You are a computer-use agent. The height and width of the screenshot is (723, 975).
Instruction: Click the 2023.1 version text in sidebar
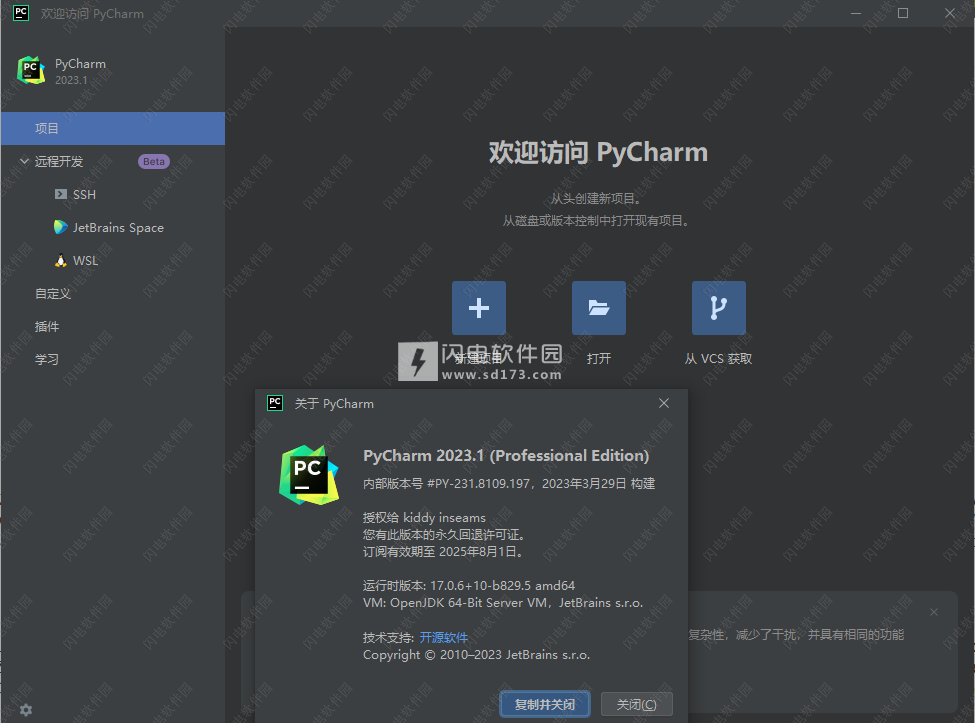pyautogui.click(x=72, y=80)
